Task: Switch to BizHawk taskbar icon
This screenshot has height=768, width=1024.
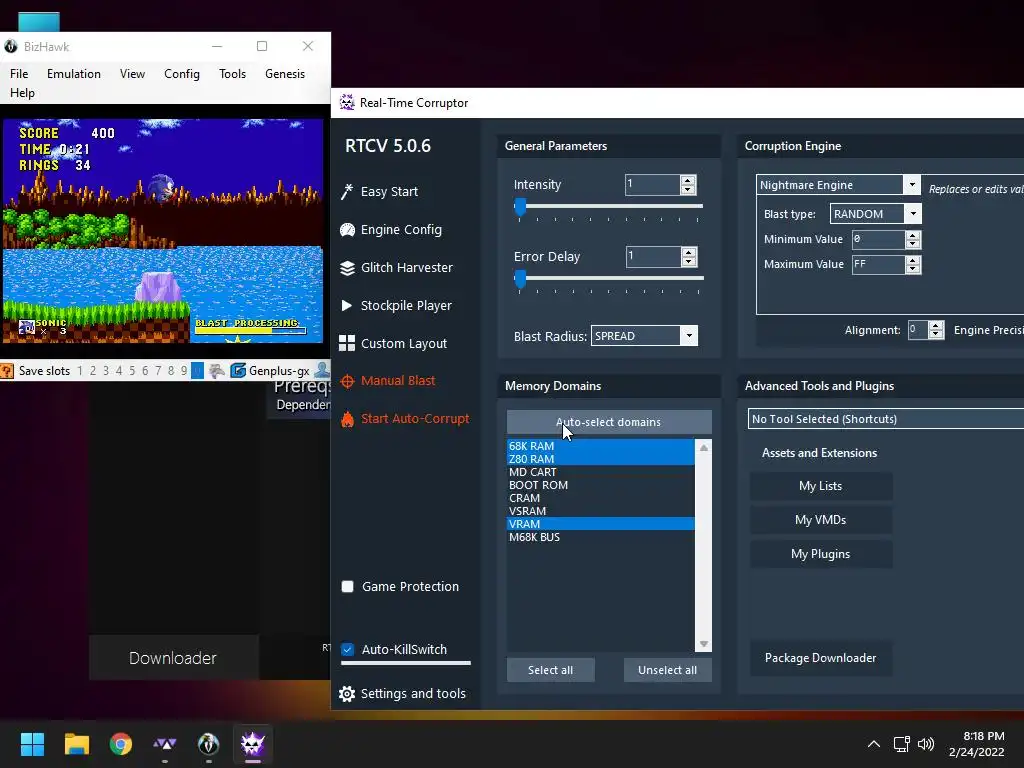Action: [208, 744]
